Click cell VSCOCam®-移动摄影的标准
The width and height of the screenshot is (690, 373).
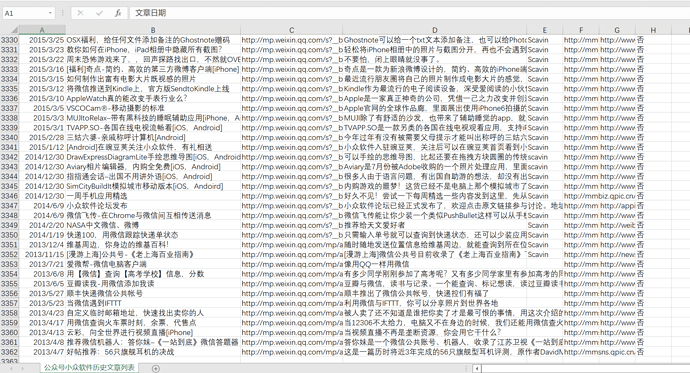tap(153, 108)
